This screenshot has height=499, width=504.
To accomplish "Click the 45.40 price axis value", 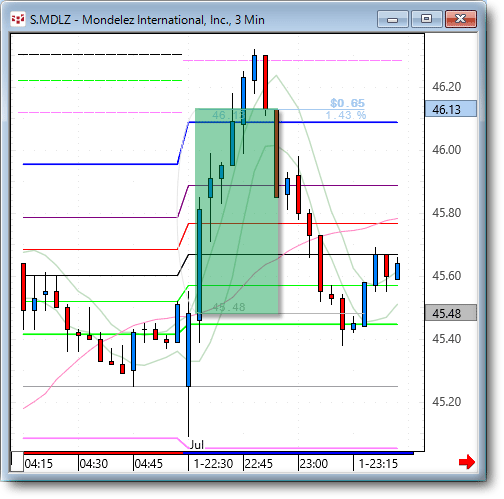I will click(446, 339).
